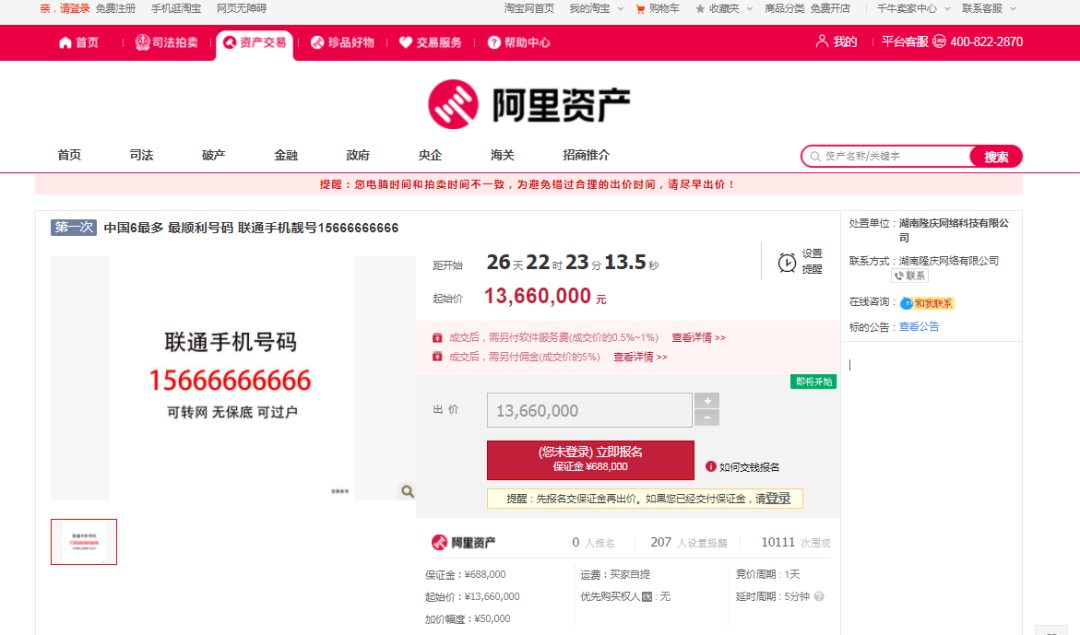This screenshot has height=635, width=1080.
Task: Click the 免费开店 link
Action: point(830,8)
